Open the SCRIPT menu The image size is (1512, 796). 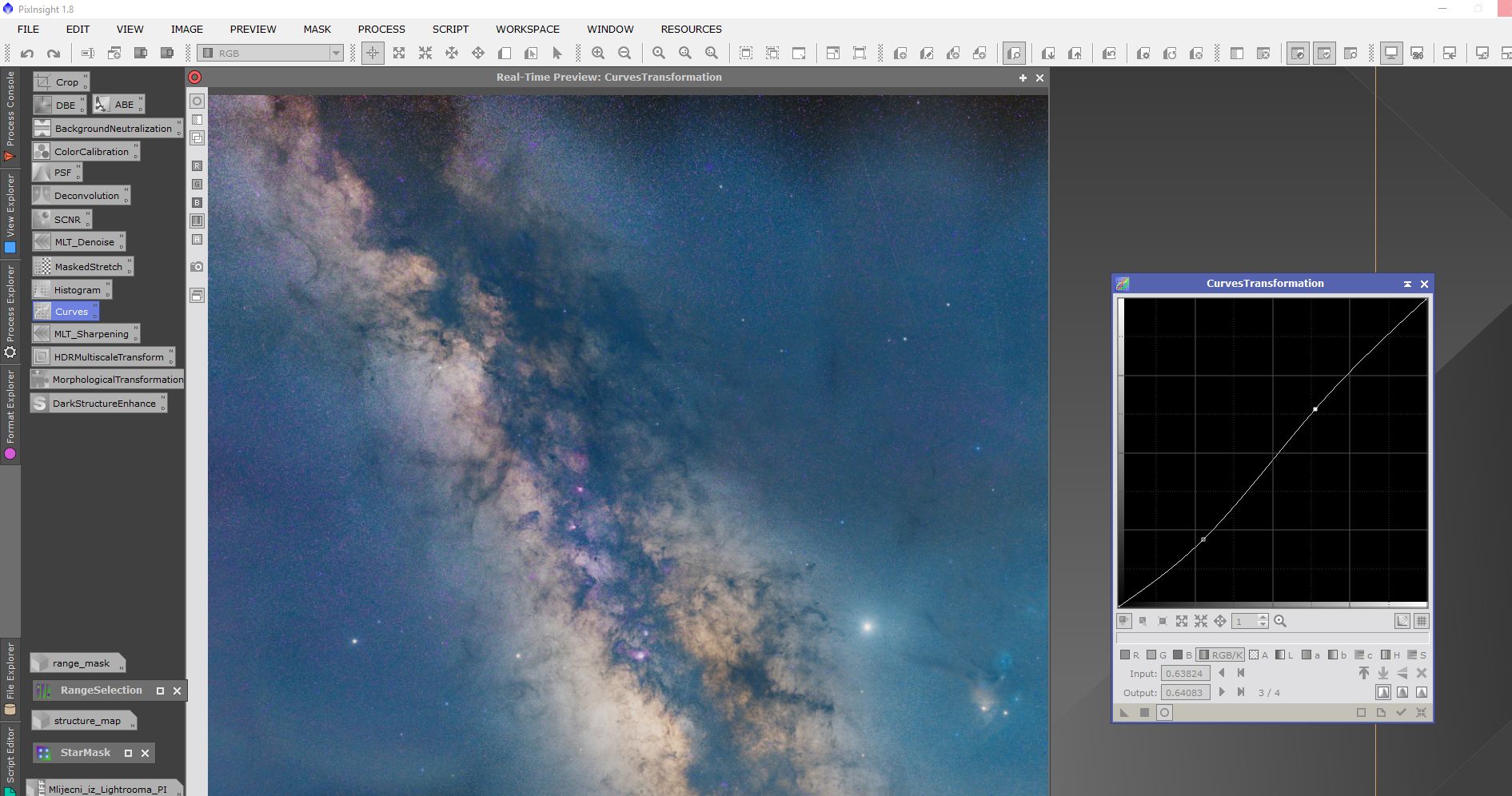pyautogui.click(x=450, y=29)
